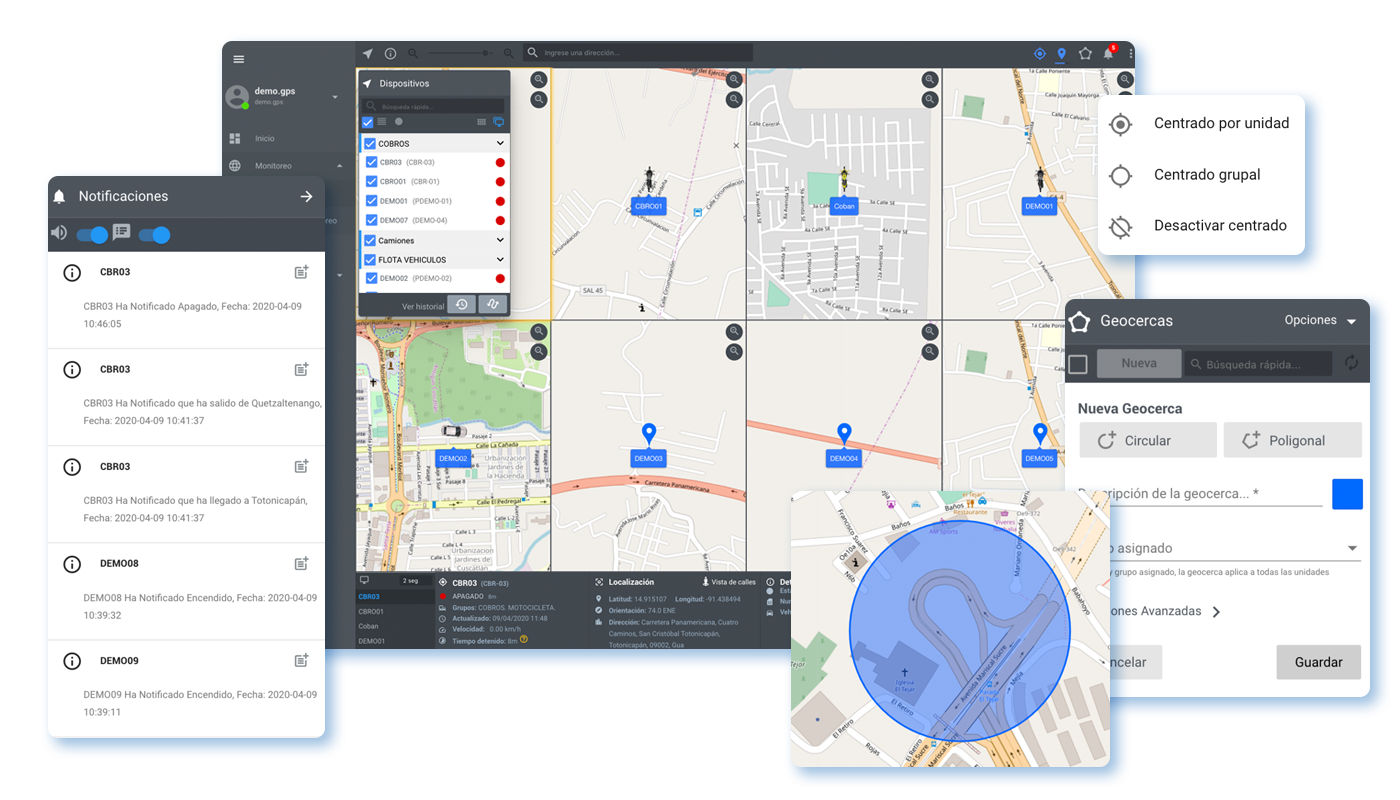
Task: Uncheck the CBR03 device checkbox
Action: (372, 162)
